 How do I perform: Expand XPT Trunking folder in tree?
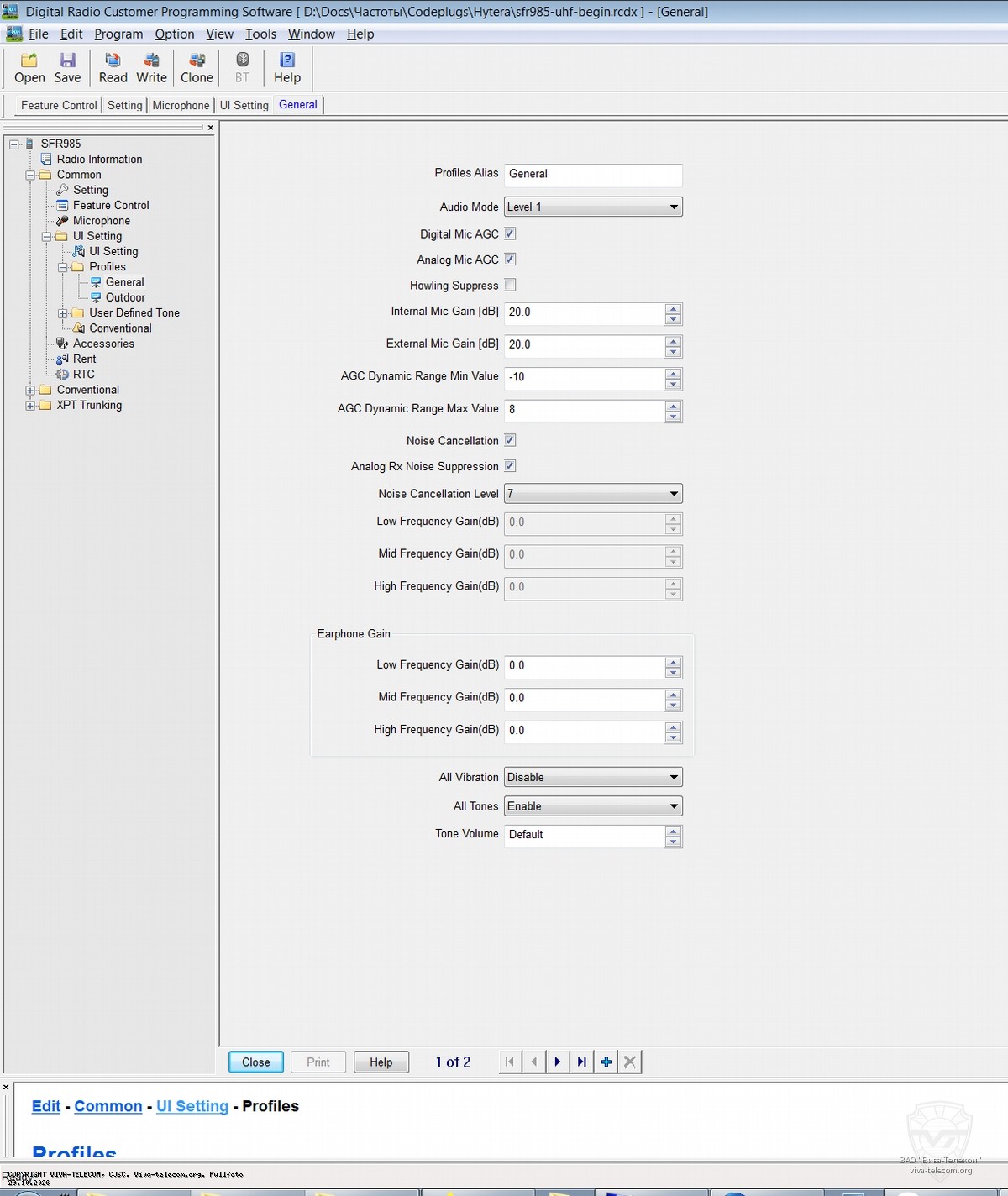pyautogui.click(x=30, y=406)
